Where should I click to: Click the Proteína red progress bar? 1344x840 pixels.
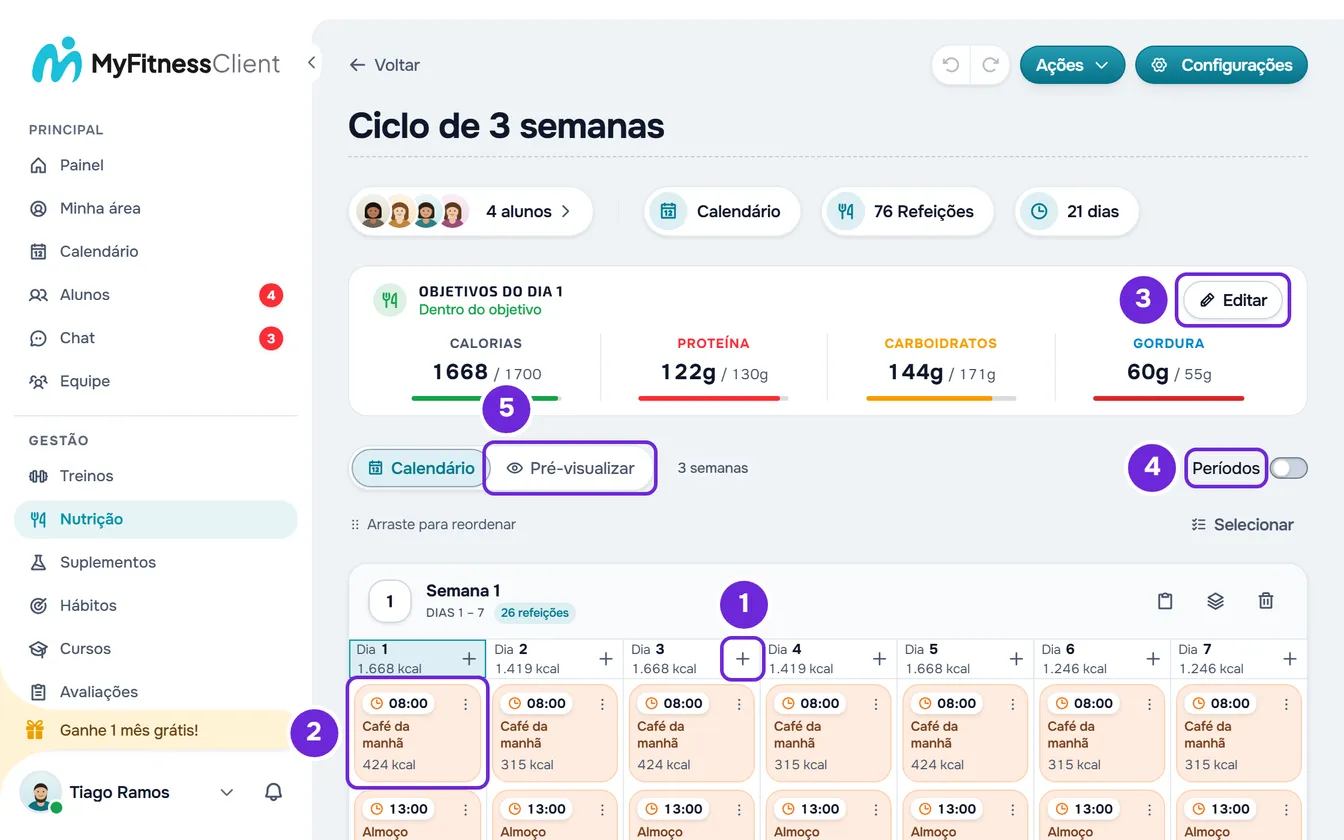click(x=714, y=398)
